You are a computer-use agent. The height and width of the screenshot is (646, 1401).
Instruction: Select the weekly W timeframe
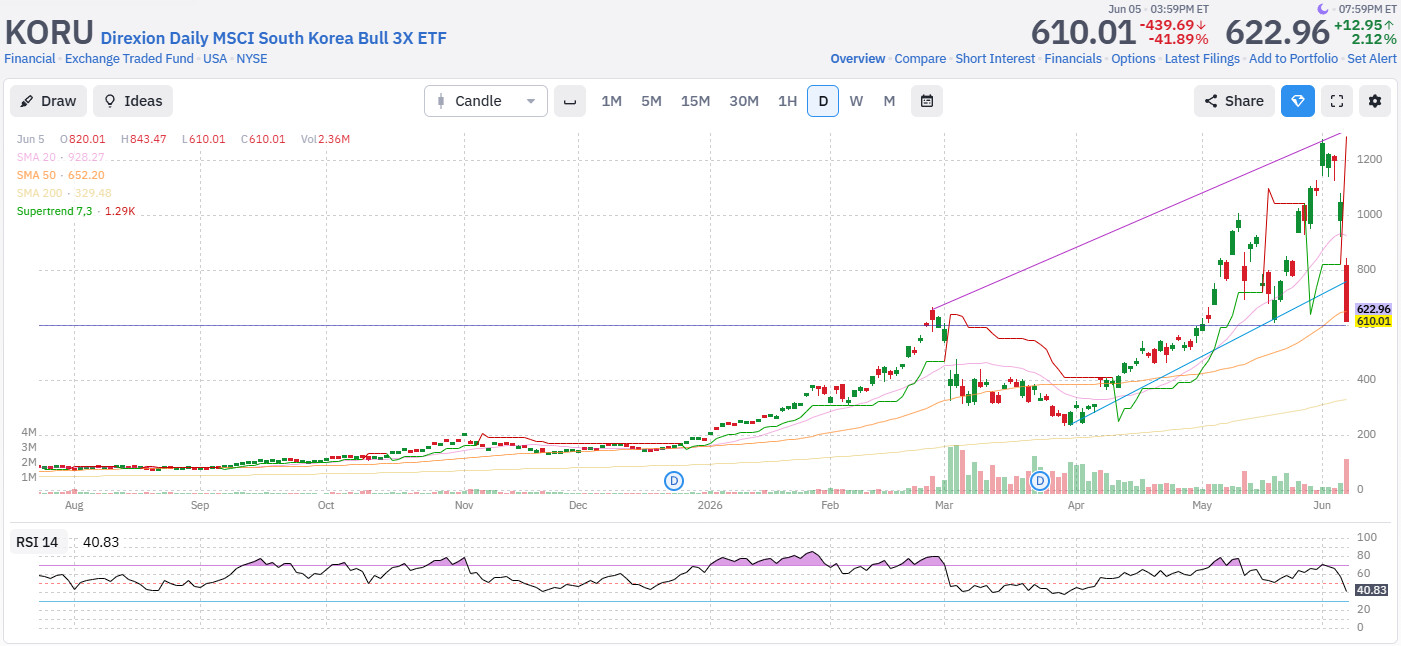click(856, 101)
